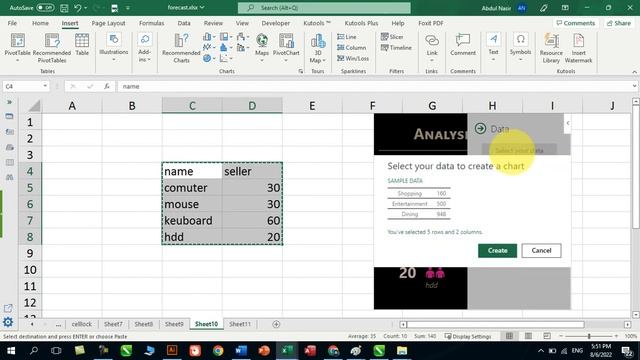Open the Symbols group
Image resolution: width=640 pixels, height=360 pixels.
520,47
